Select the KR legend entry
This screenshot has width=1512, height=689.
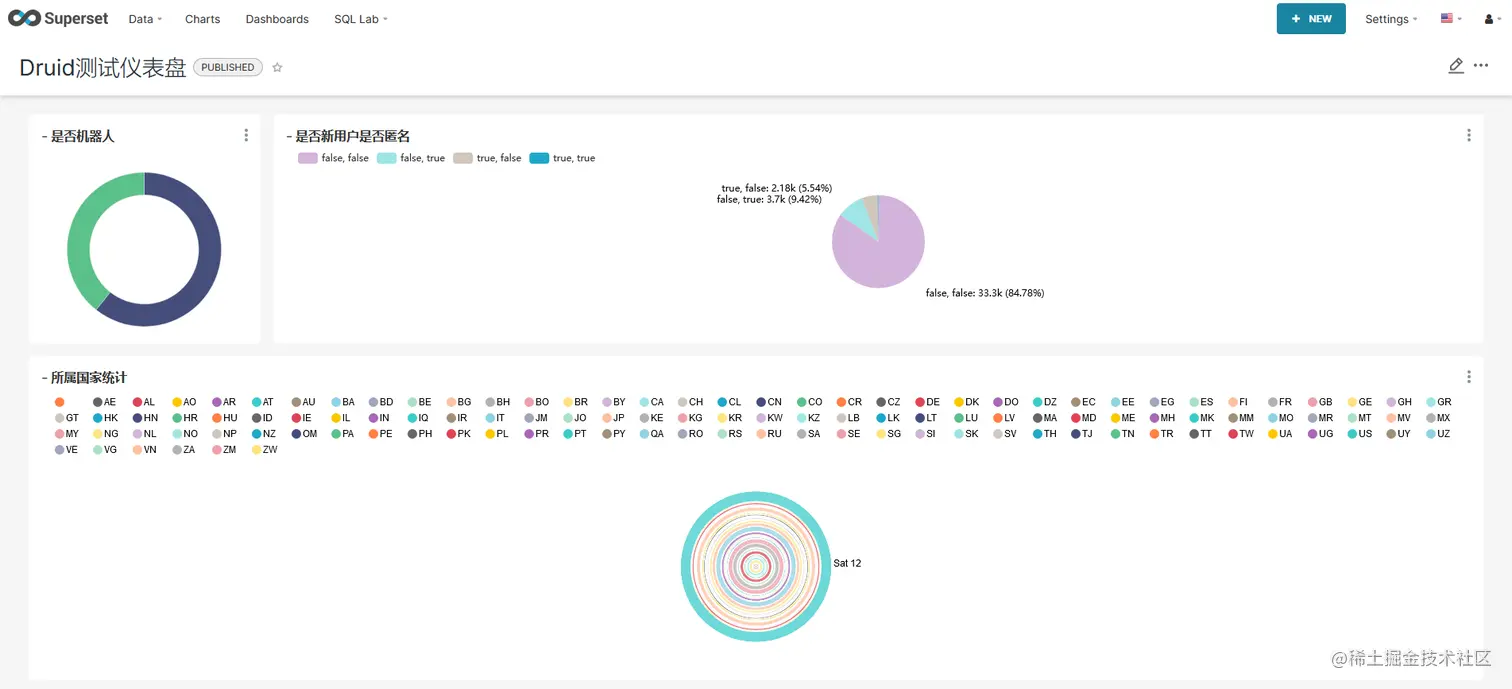point(730,418)
